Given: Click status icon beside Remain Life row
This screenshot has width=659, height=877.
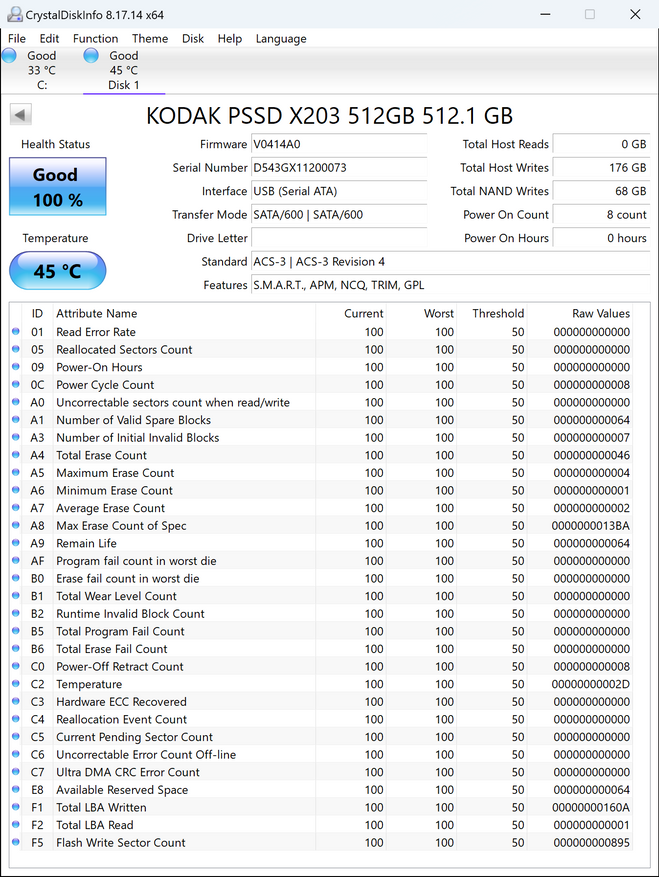Looking at the screenshot, I should coord(15,543).
